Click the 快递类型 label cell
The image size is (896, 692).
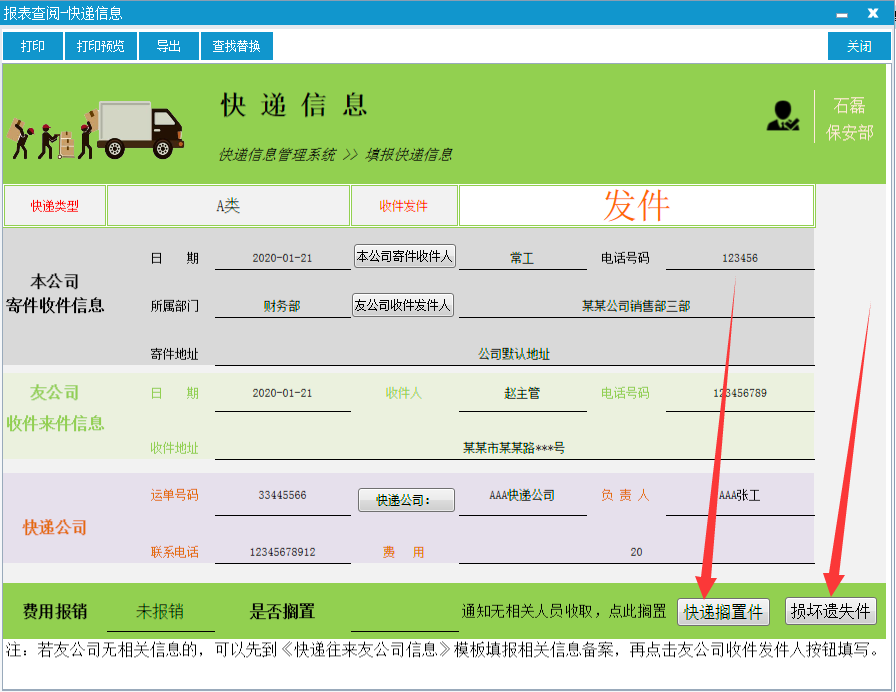pos(55,206)
